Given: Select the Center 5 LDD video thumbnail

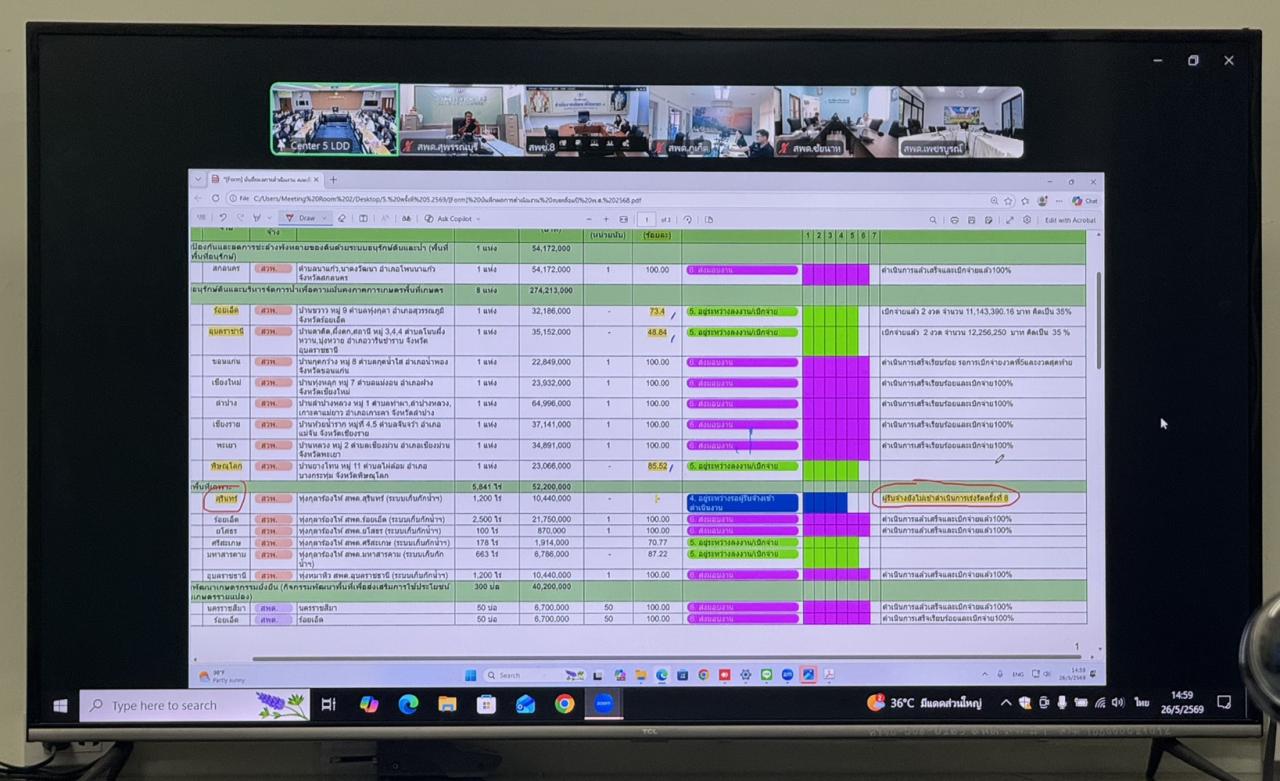Looking at the screenshot, I should [x=335, y=120].
